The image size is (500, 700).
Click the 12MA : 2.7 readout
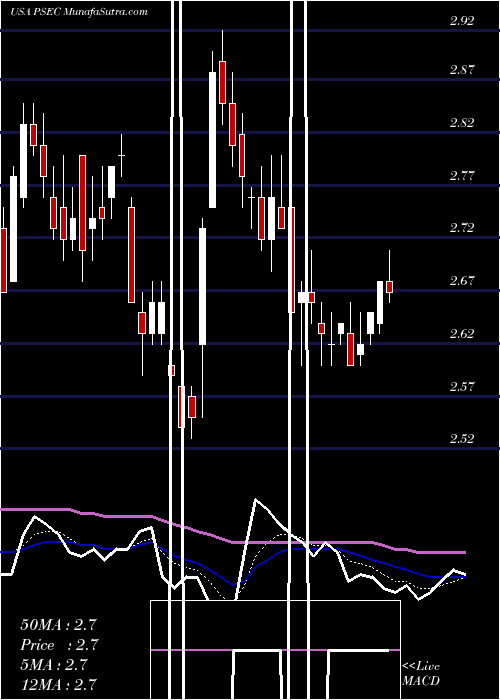coord(58,684)
